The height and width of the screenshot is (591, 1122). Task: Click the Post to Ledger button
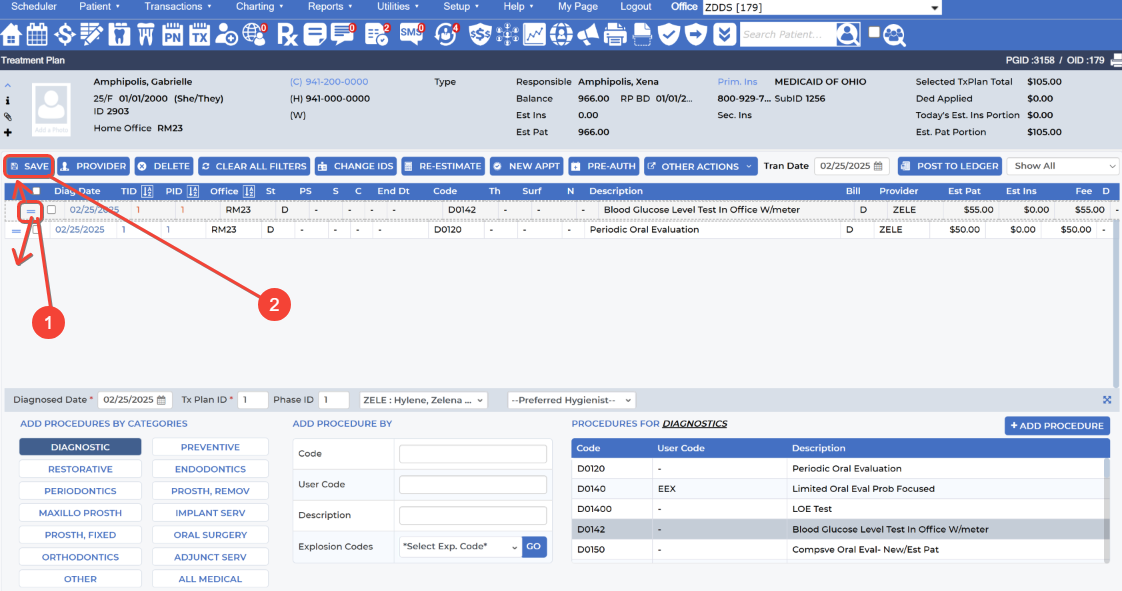click(950, 166)
